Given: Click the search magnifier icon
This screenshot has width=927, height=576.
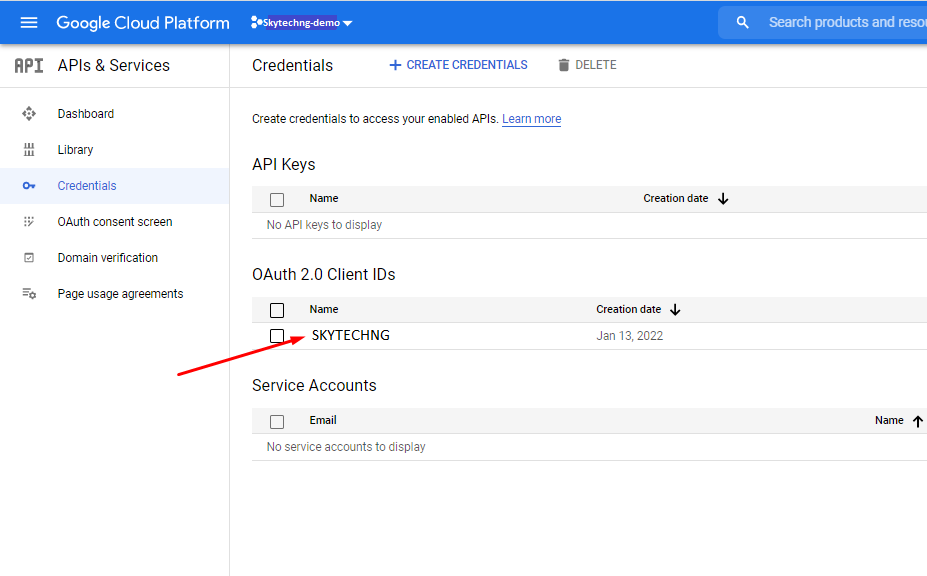Looking at the screenshot, I should click(x=743, y=22).
